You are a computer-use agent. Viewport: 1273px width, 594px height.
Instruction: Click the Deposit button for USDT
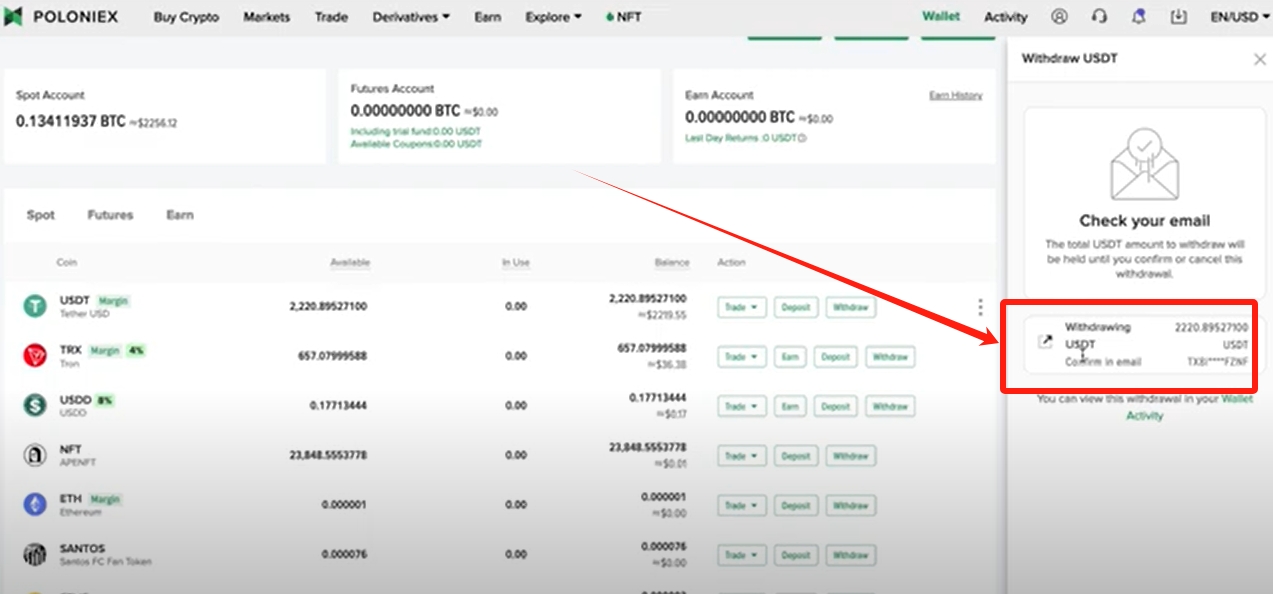tap(796, 307)
